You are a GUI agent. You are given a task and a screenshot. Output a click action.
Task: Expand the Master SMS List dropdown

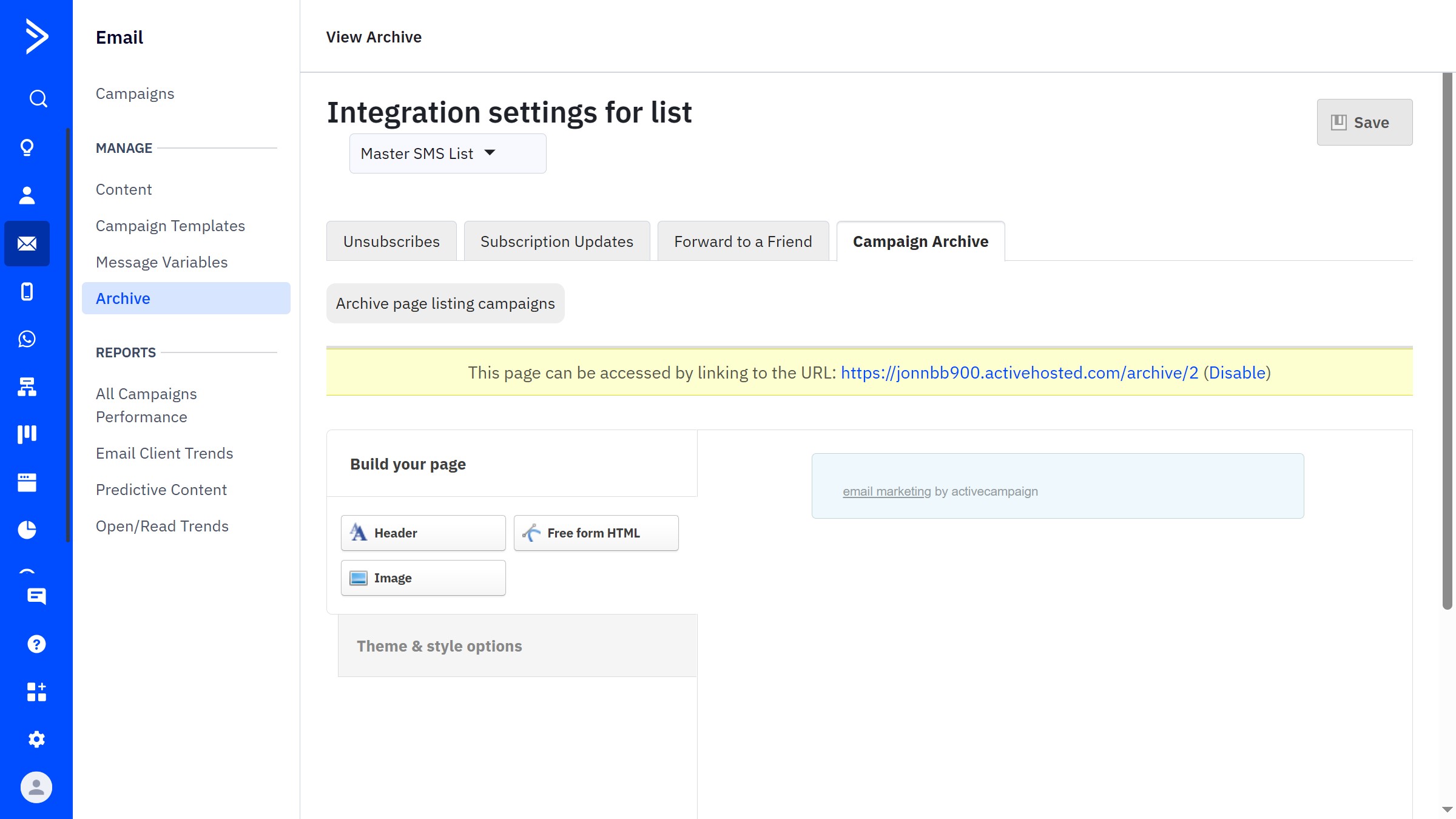pos(447,153)
